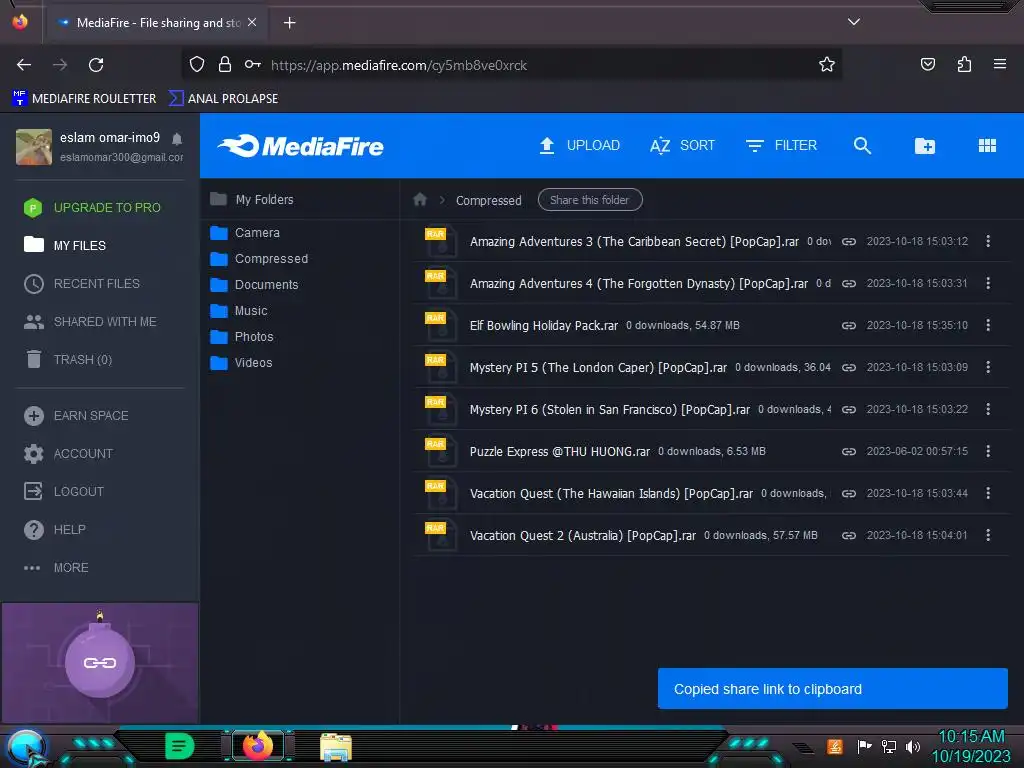Open three-dot menu for Puzzle Express

[x=988, y=451]
